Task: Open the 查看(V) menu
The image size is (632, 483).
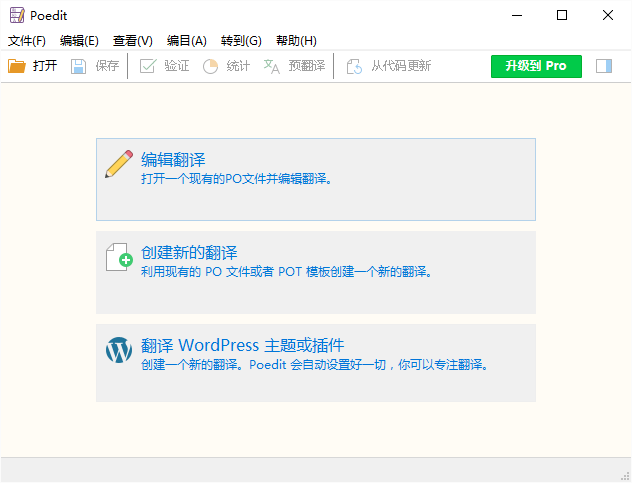Action: click(133, 41)
